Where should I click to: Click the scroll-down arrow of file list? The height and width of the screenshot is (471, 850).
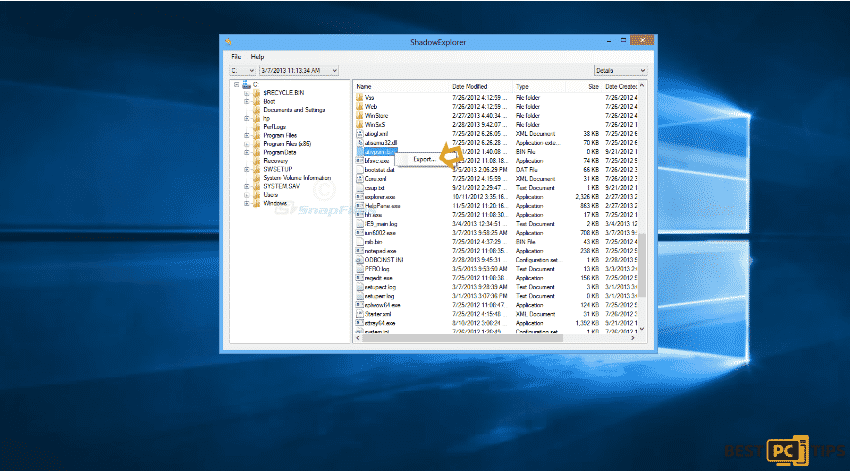pyautogui.click(x=642, y=329)
